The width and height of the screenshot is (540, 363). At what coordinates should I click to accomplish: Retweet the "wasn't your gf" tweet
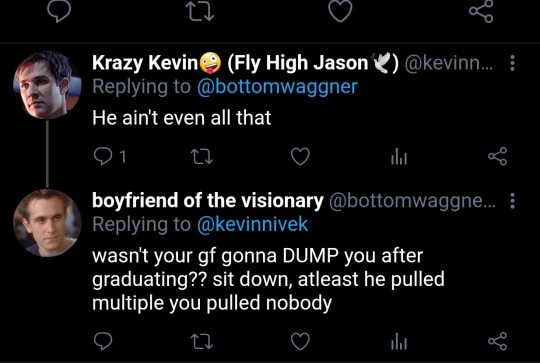202,341
